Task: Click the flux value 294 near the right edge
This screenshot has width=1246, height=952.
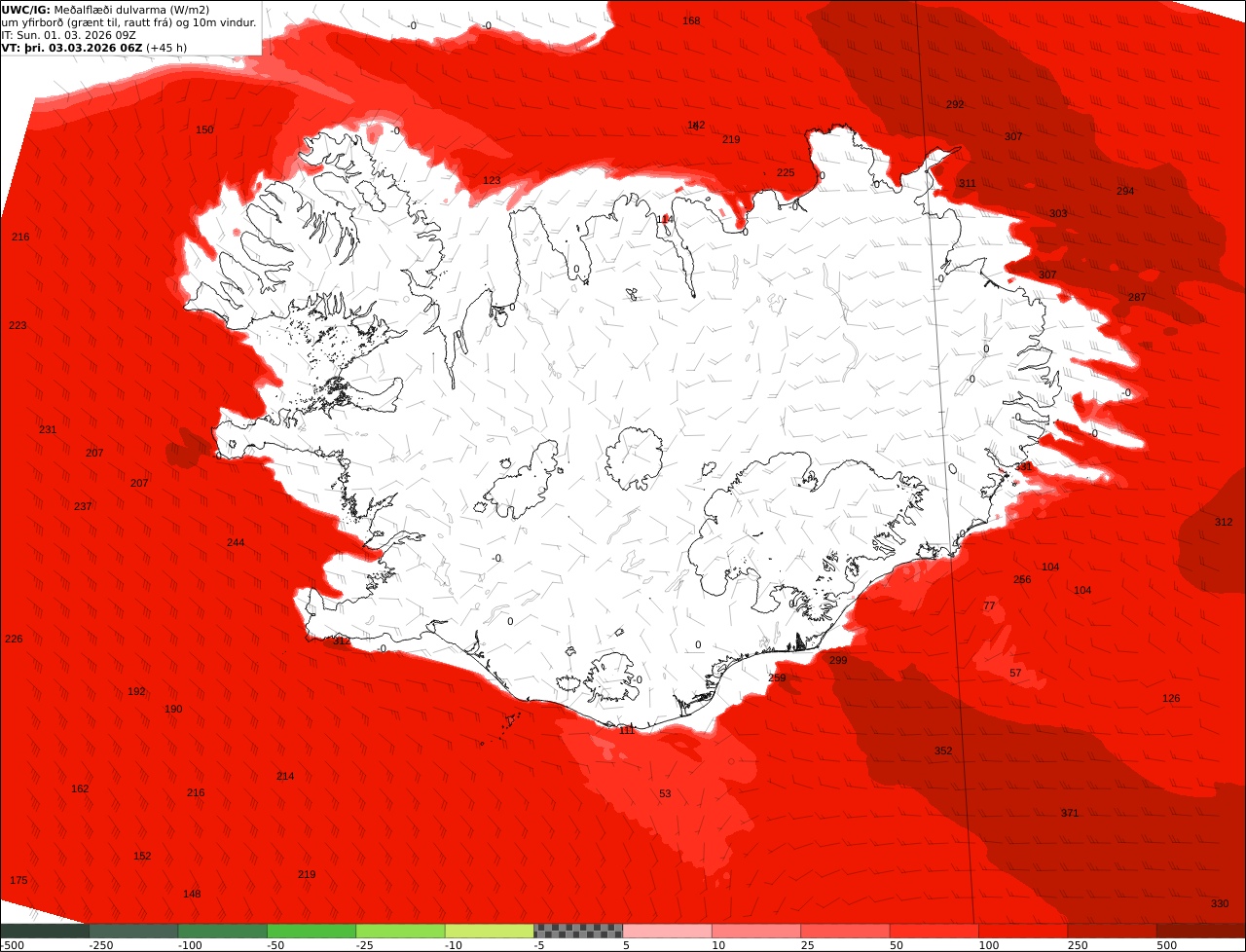Action: point(1125,191)
